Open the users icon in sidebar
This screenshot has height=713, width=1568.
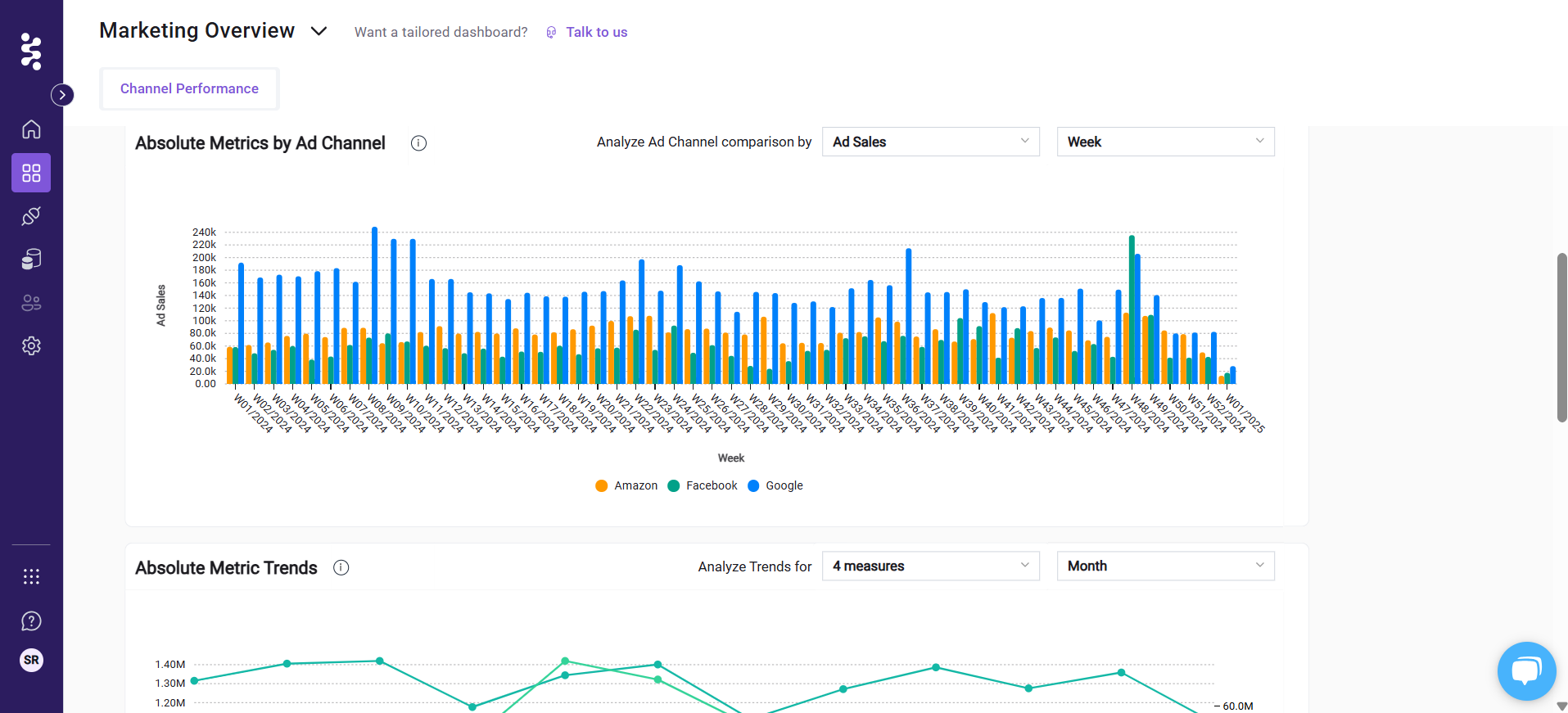click(31, 303)
